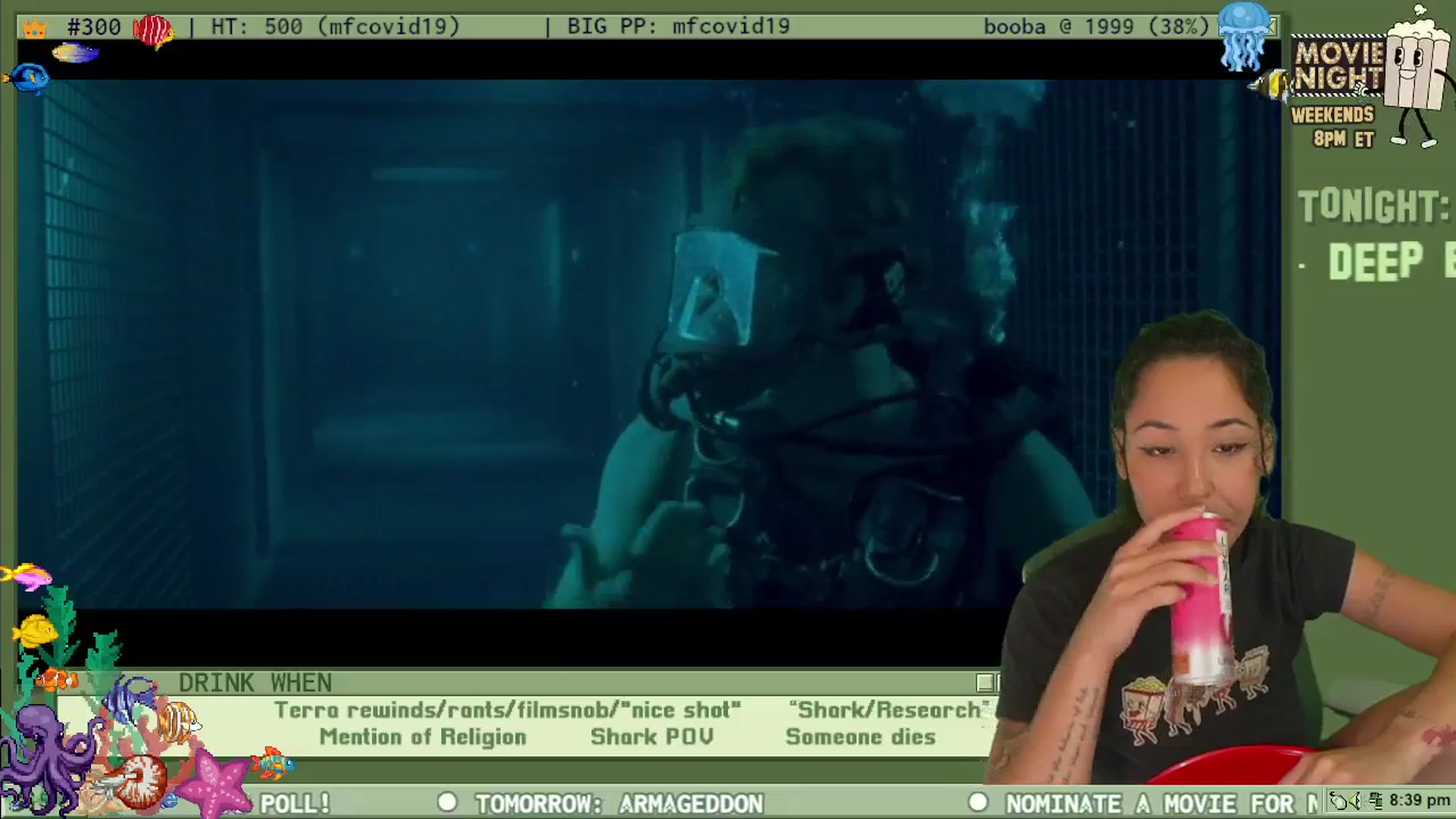The width and height of the screenshot is (1456, 819).
Task: Click the POLL! ticker text
Action: pyautogui.click(x=295, y=804)
